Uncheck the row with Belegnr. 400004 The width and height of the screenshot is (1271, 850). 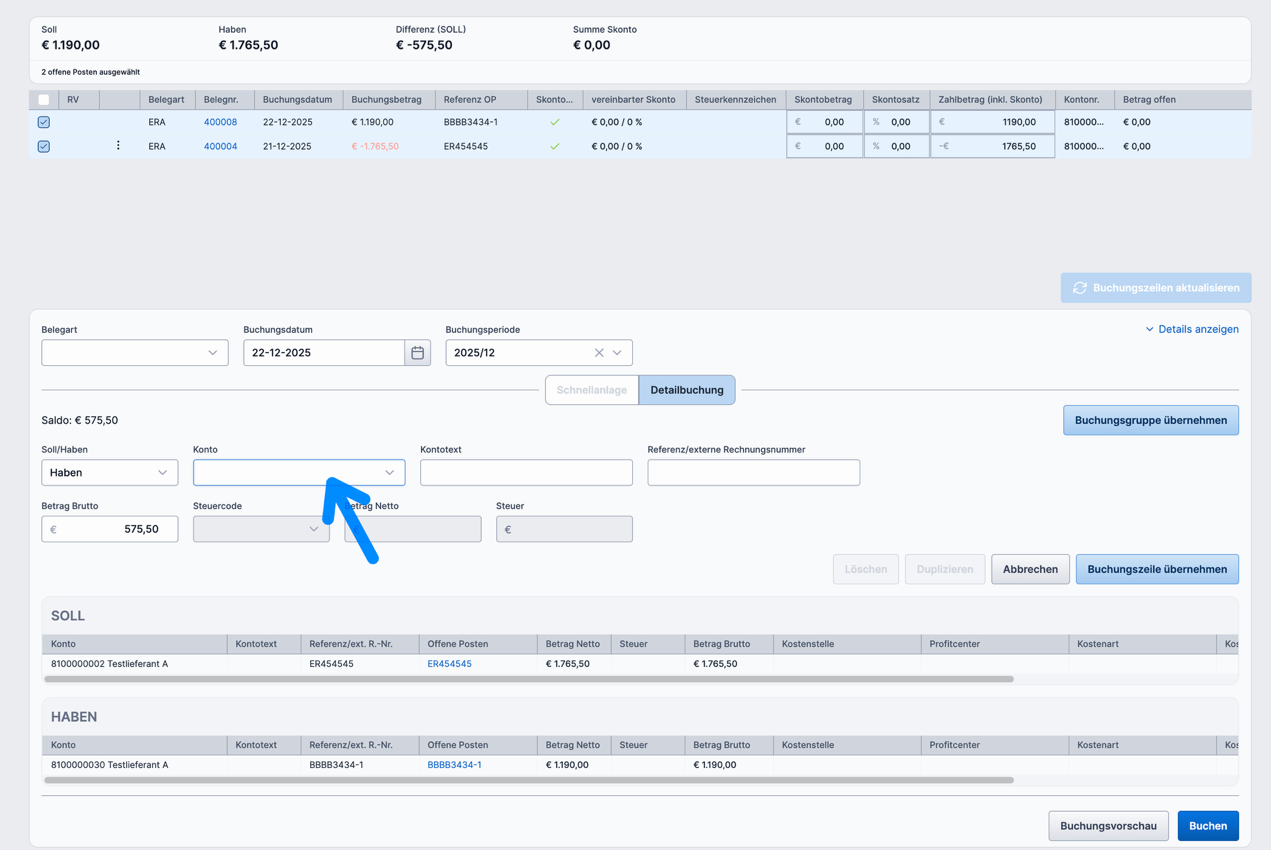tap(43, 146)
